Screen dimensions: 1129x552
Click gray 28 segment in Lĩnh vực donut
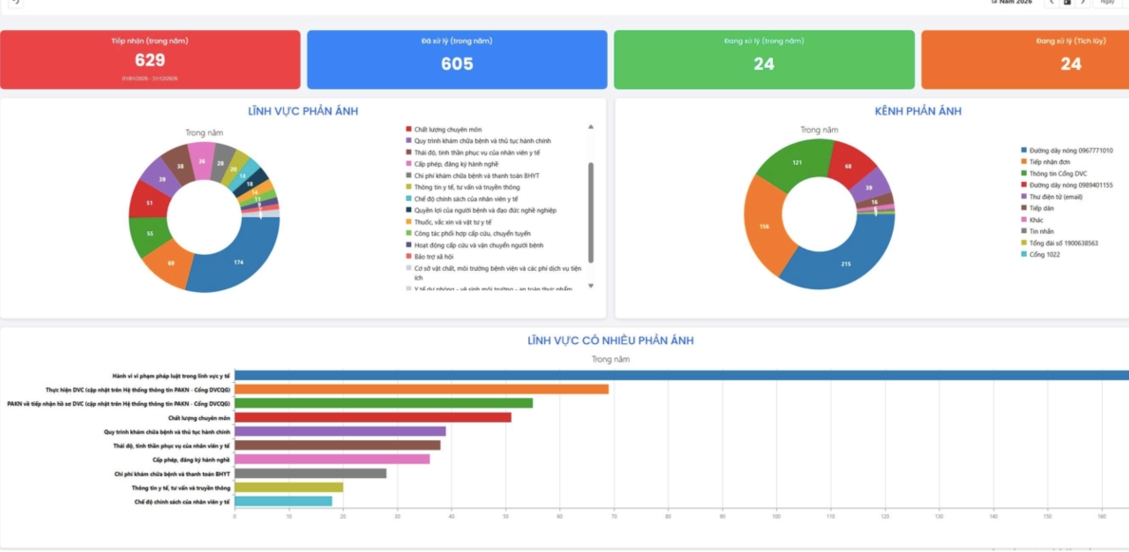[x=221, y=163]
